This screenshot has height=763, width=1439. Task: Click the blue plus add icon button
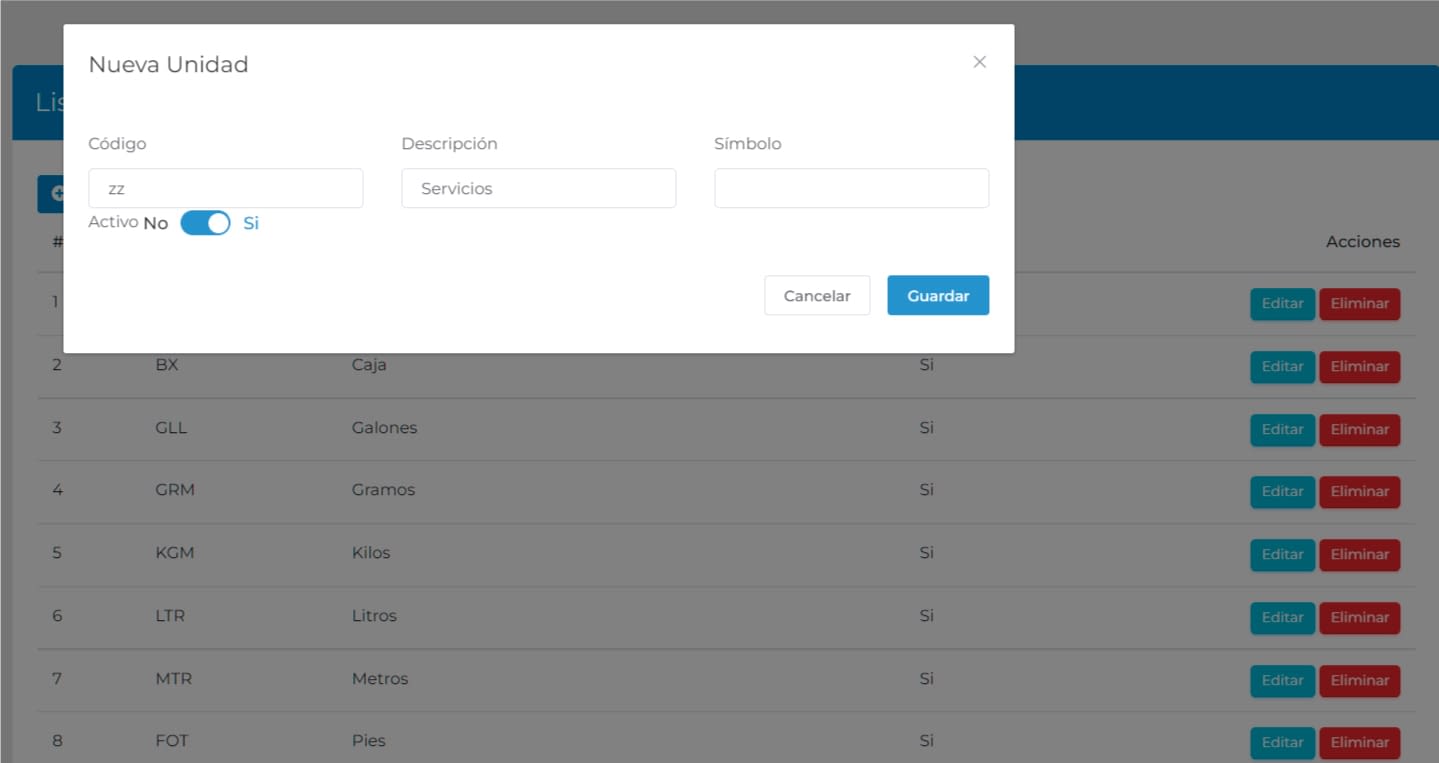[52, 194]
